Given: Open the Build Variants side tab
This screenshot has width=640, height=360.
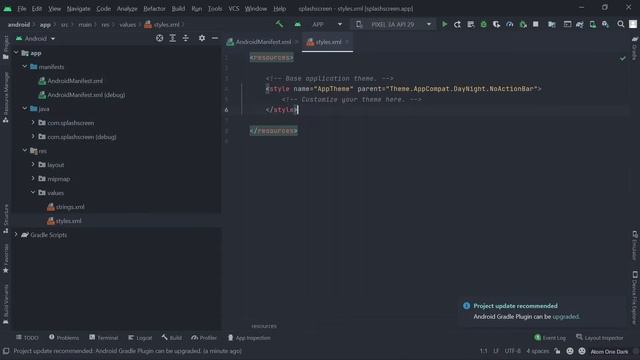Looking at the screenshot, I should [6, 304].
